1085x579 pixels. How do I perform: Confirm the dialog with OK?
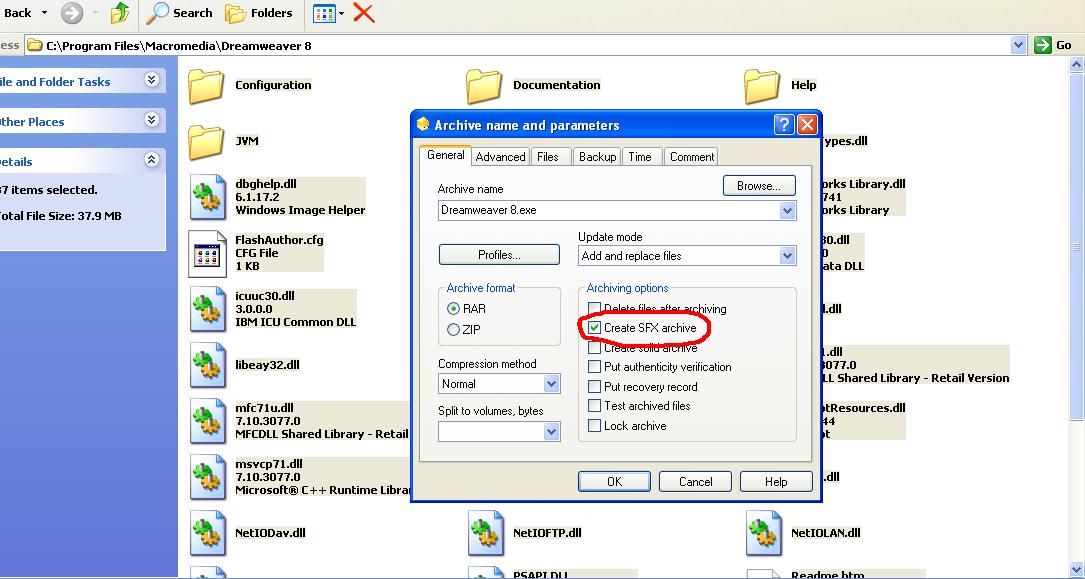click(614, 481)
